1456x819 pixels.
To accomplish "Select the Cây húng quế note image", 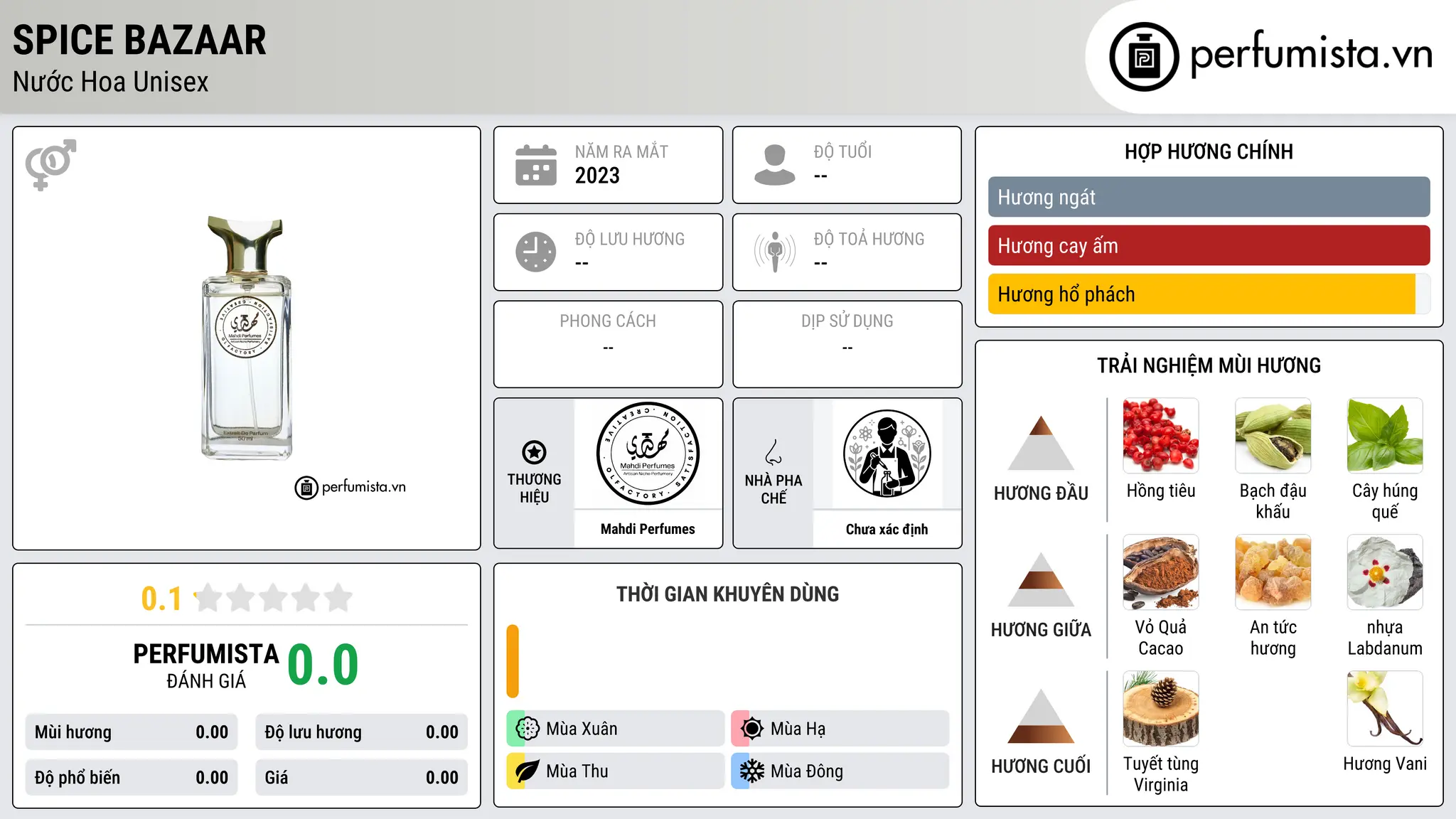I will pos(1385,435).
